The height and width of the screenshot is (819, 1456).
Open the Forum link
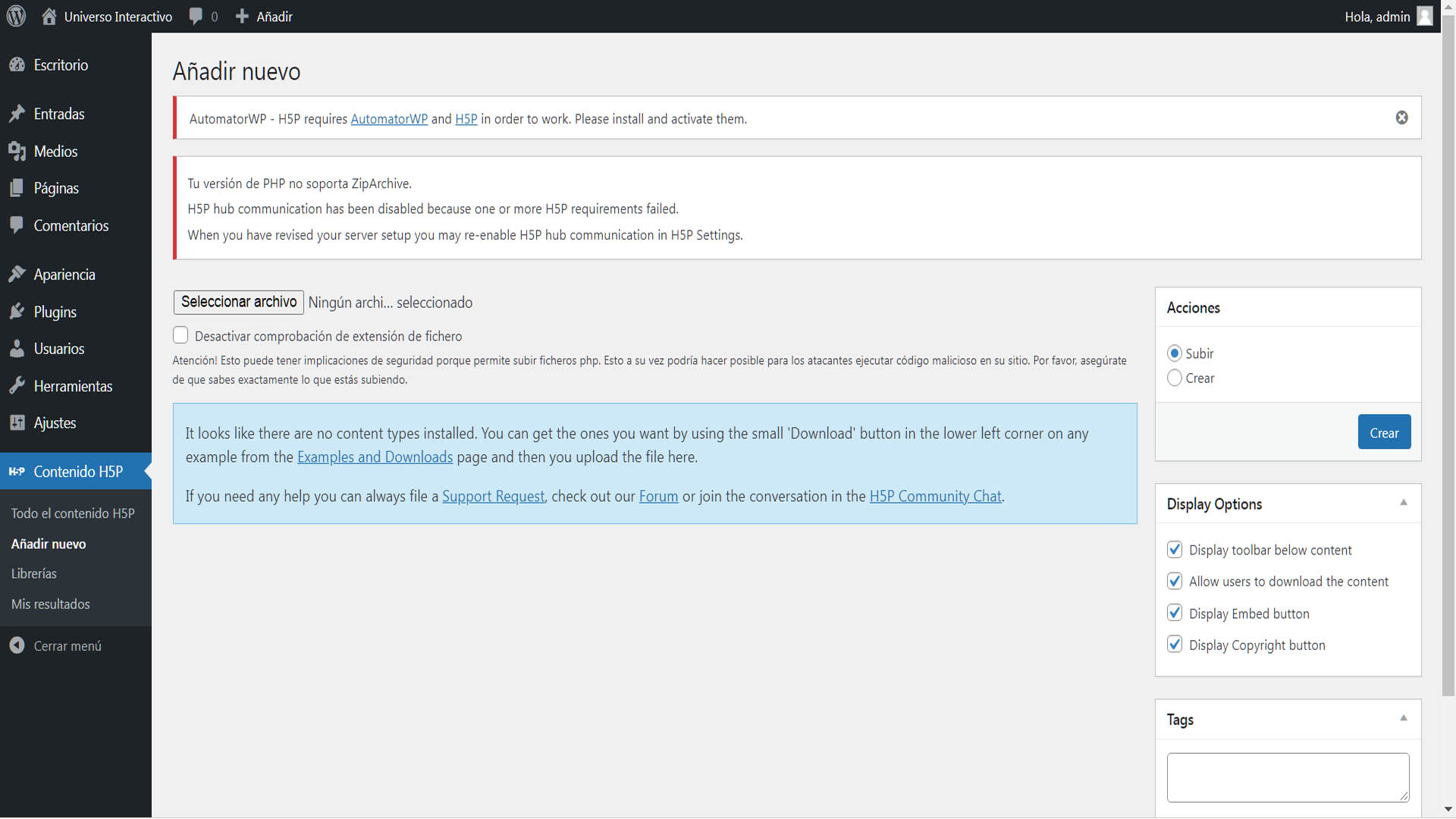coord(658,497)
